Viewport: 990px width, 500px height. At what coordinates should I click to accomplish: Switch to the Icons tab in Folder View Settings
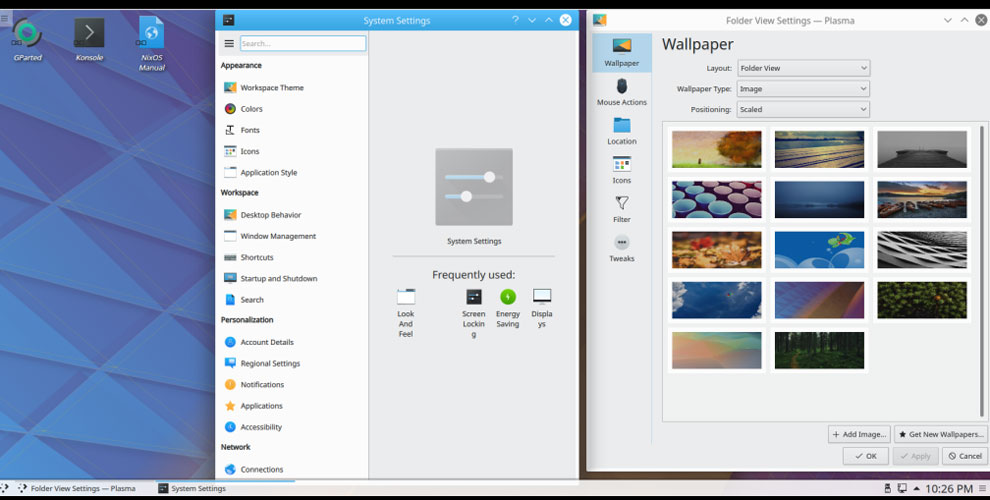pos(622,170)
